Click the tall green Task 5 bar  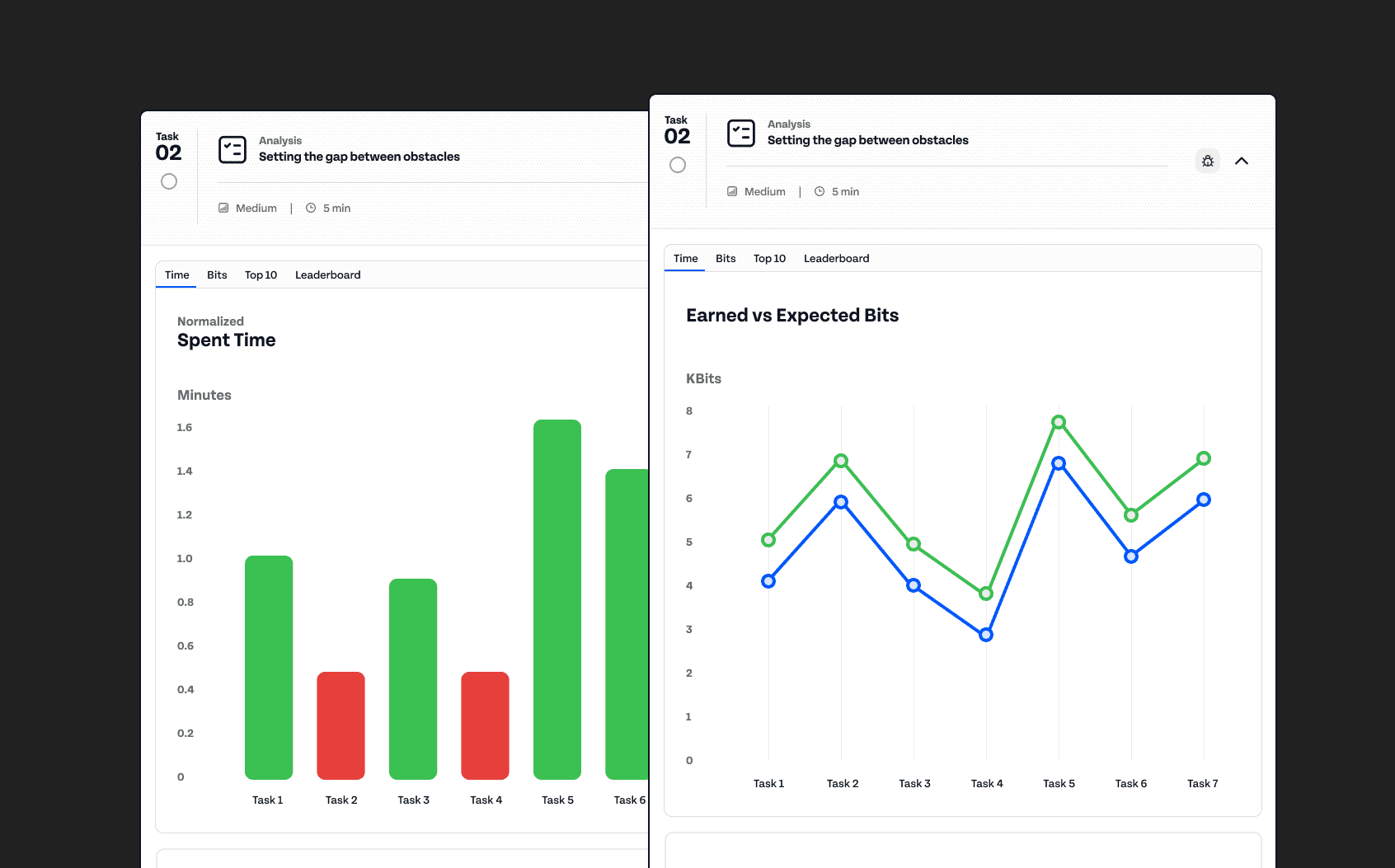tap(557, 599)
